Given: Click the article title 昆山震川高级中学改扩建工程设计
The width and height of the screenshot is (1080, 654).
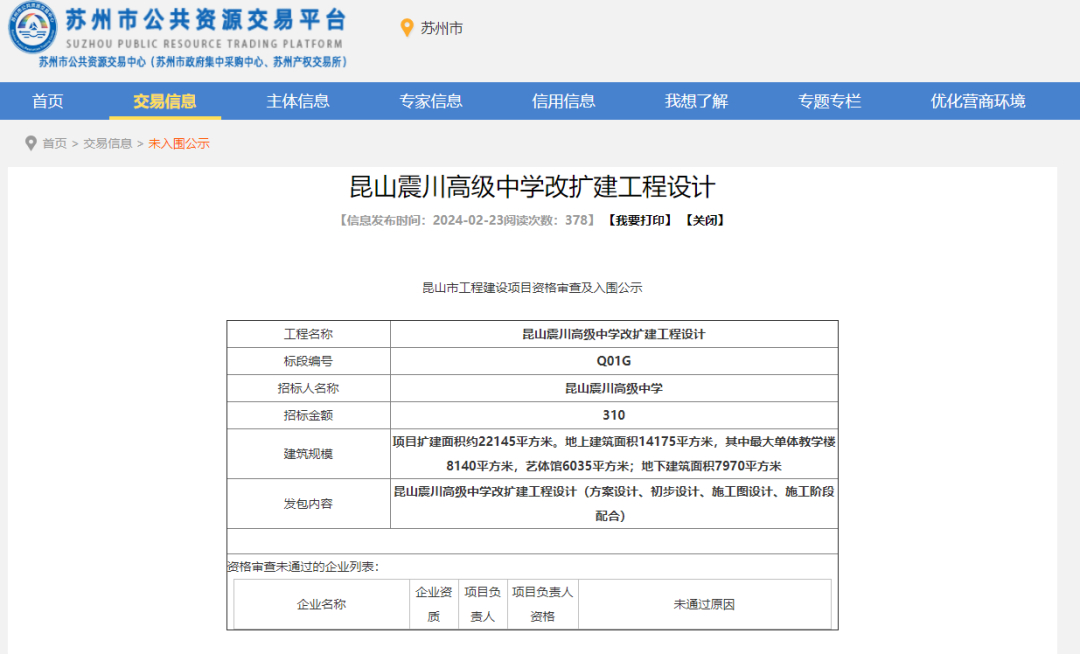Looking at the screenshot, I should [532, 187].
